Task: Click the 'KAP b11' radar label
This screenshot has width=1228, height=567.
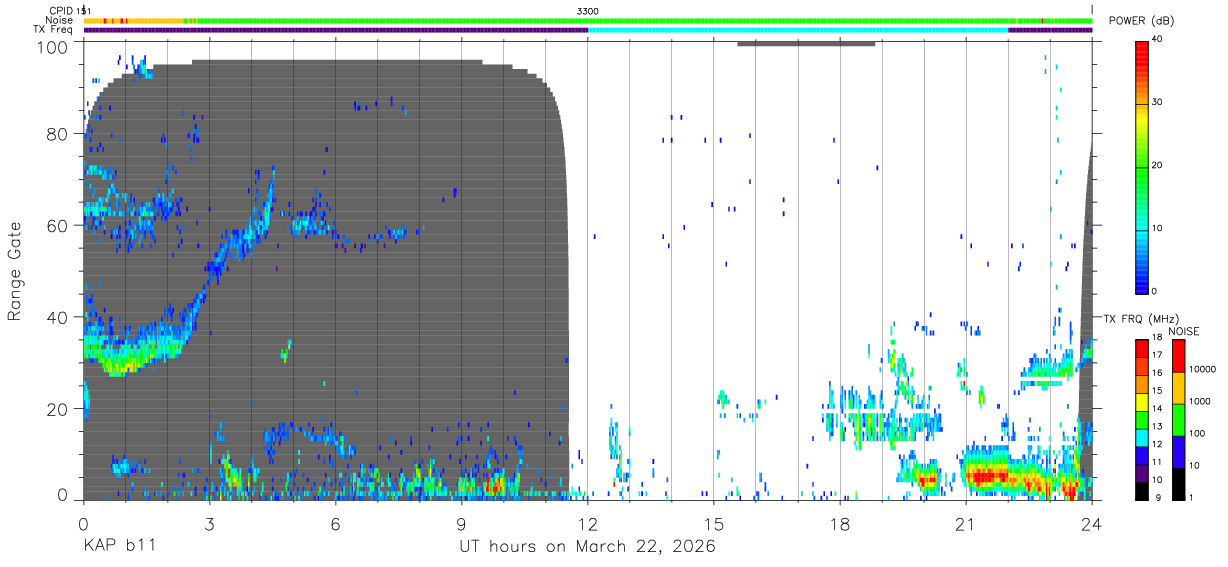Action: (118, 547)
